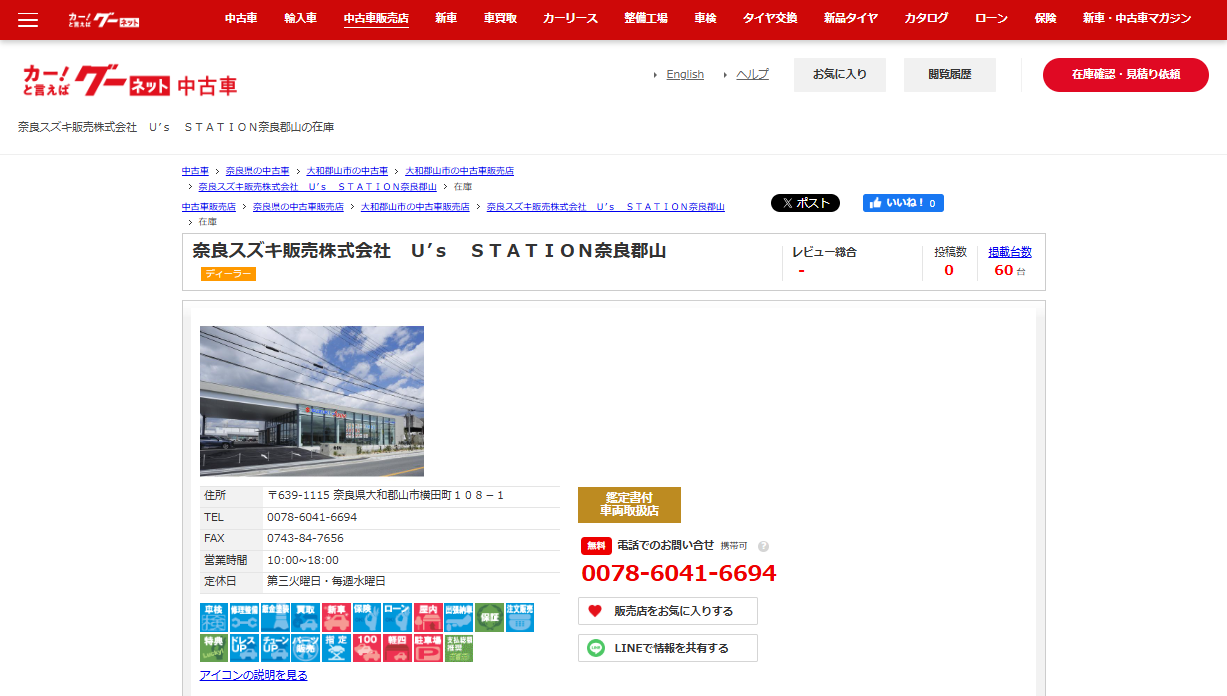The height and width of the screenshot is (696, 1227).
Task: Open アイコンの説明を見る link
Action: pyautogui.click(x=254, y=675)
